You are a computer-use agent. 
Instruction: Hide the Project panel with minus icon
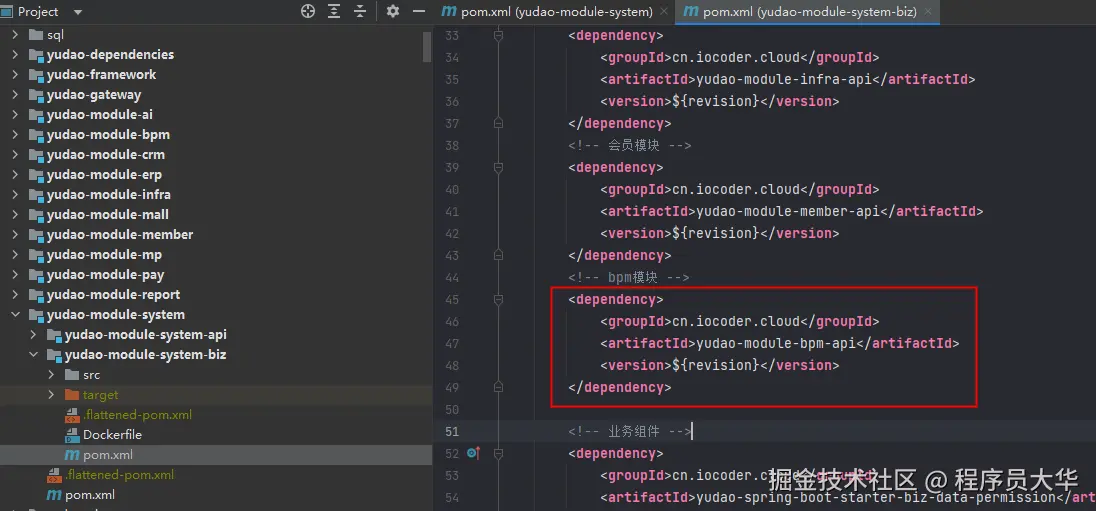click(x=419, y=11)
